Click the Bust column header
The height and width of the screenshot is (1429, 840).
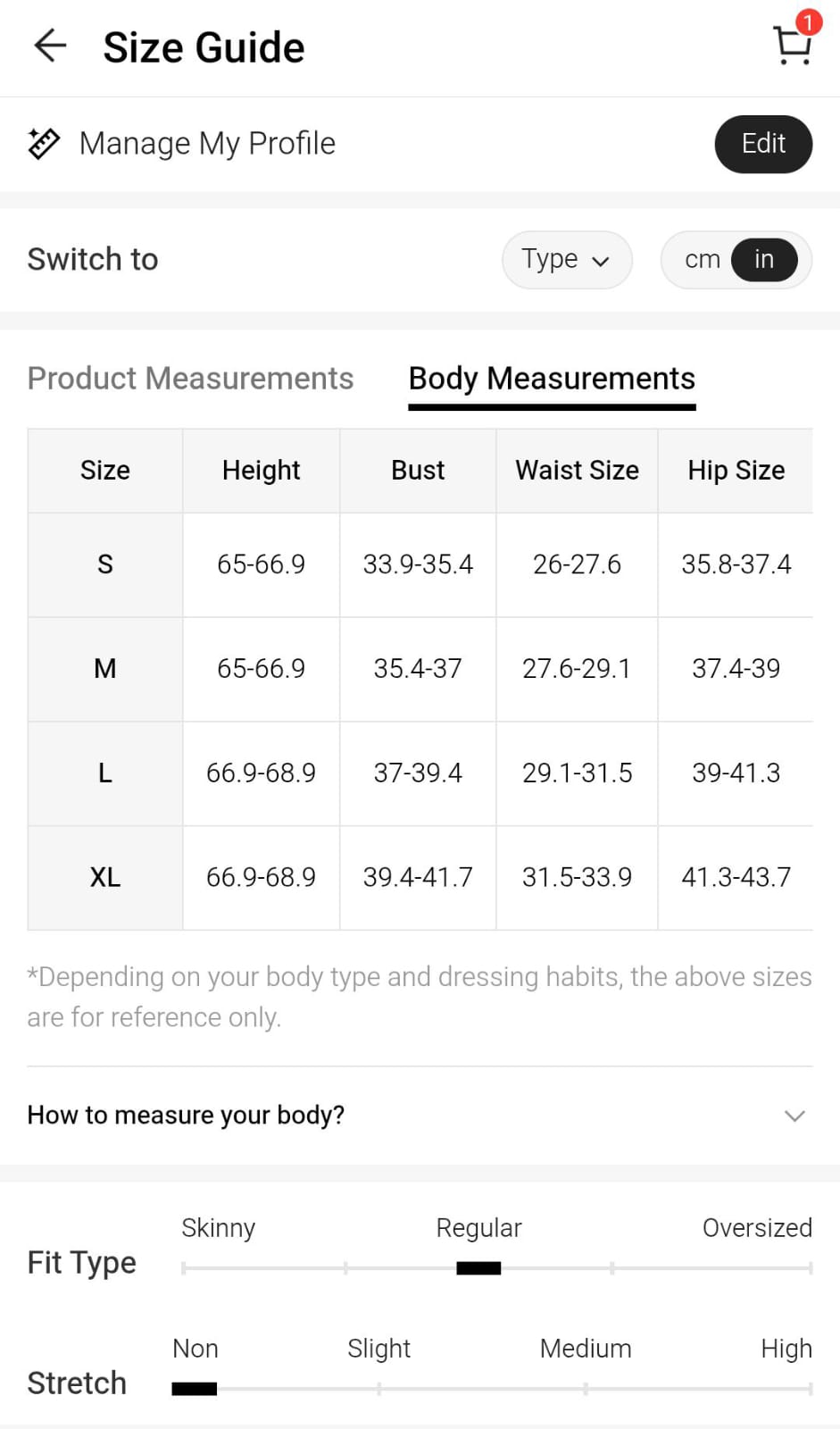pyautogui.click(x=418, y=471)
